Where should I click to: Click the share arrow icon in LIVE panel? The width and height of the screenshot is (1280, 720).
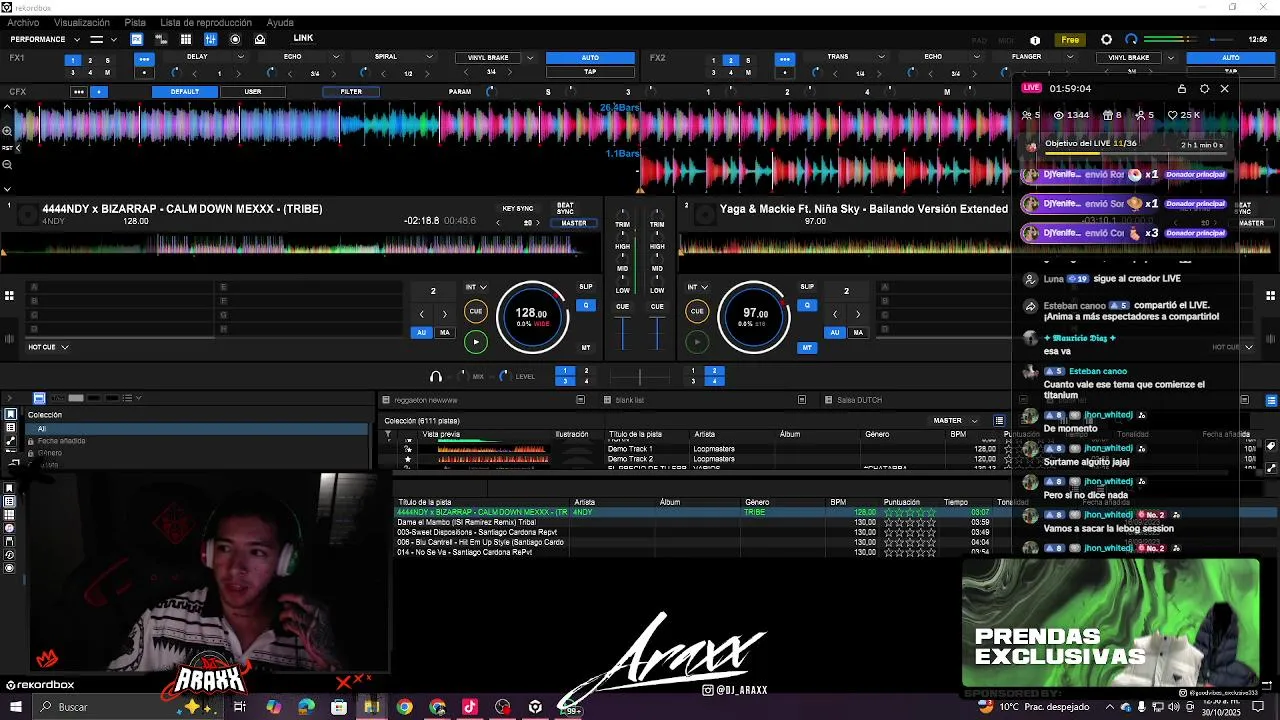1030,306
